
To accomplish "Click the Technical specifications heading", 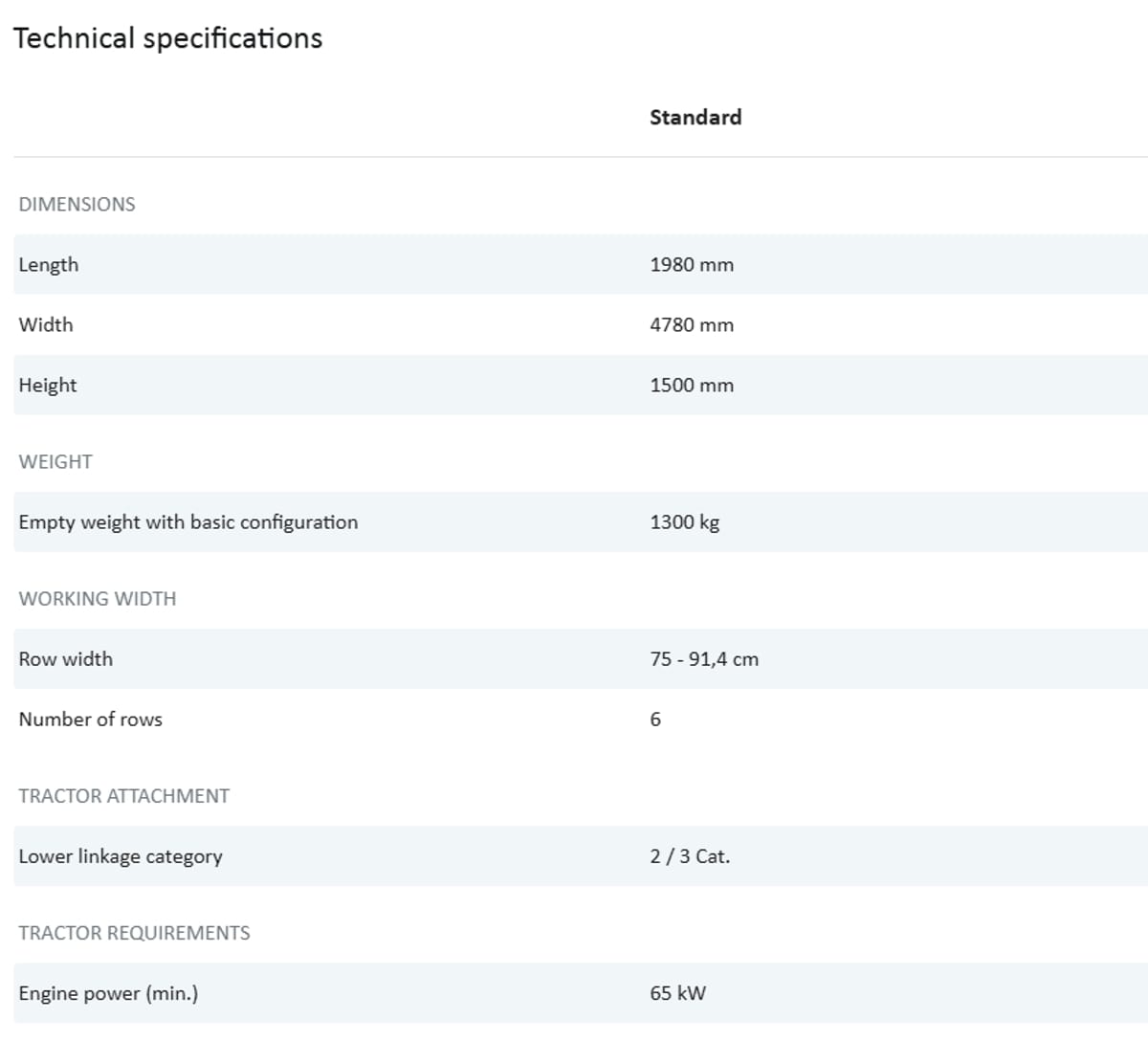I will tap(167, 38).
